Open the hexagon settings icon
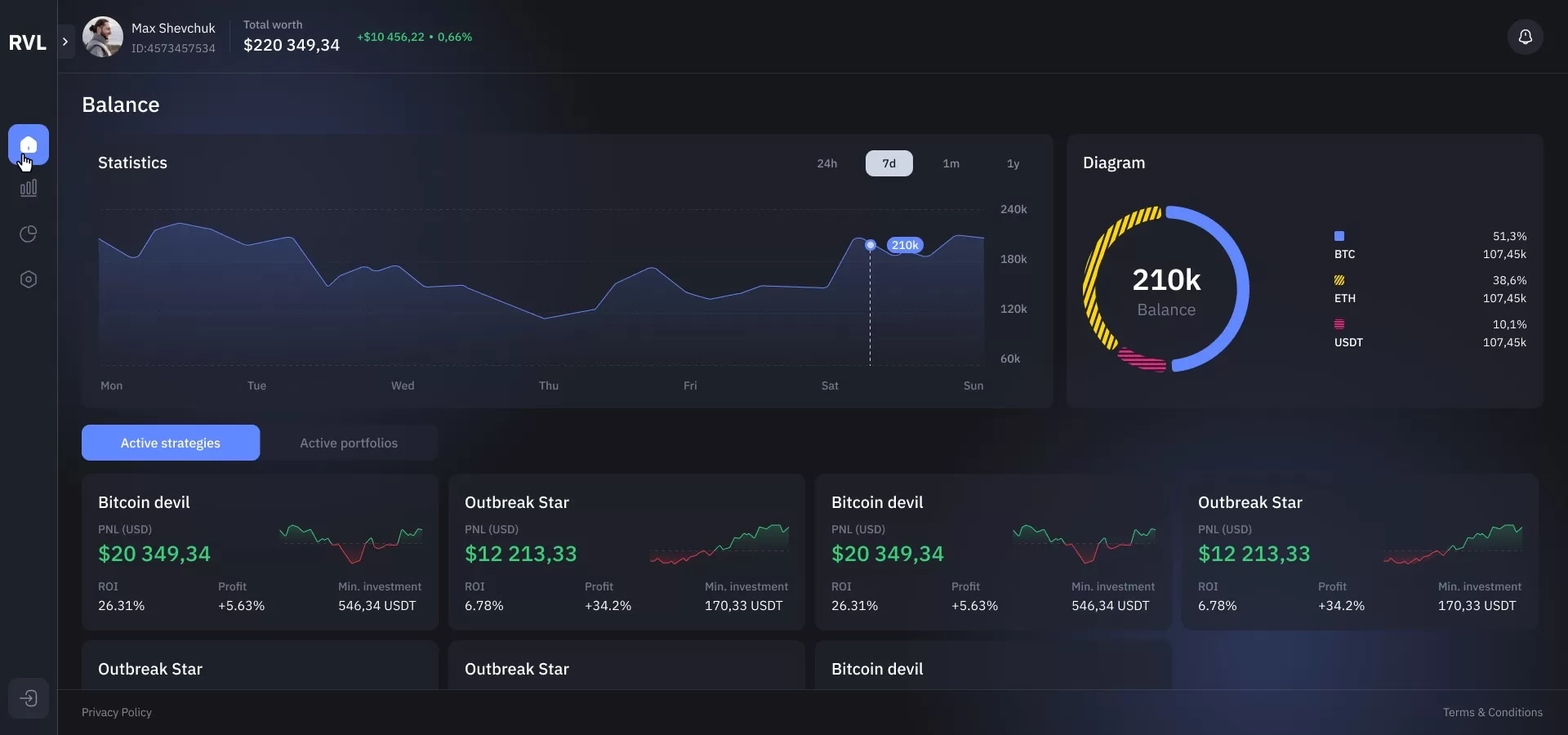The image size is (1568, 735). coord(29,280)
